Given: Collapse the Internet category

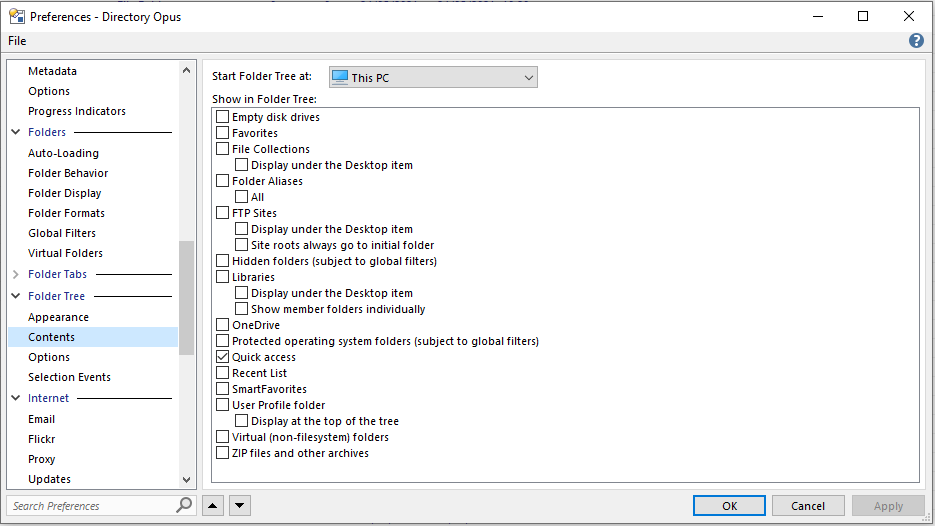Looking at the screenshot, I should click(16, 398).
